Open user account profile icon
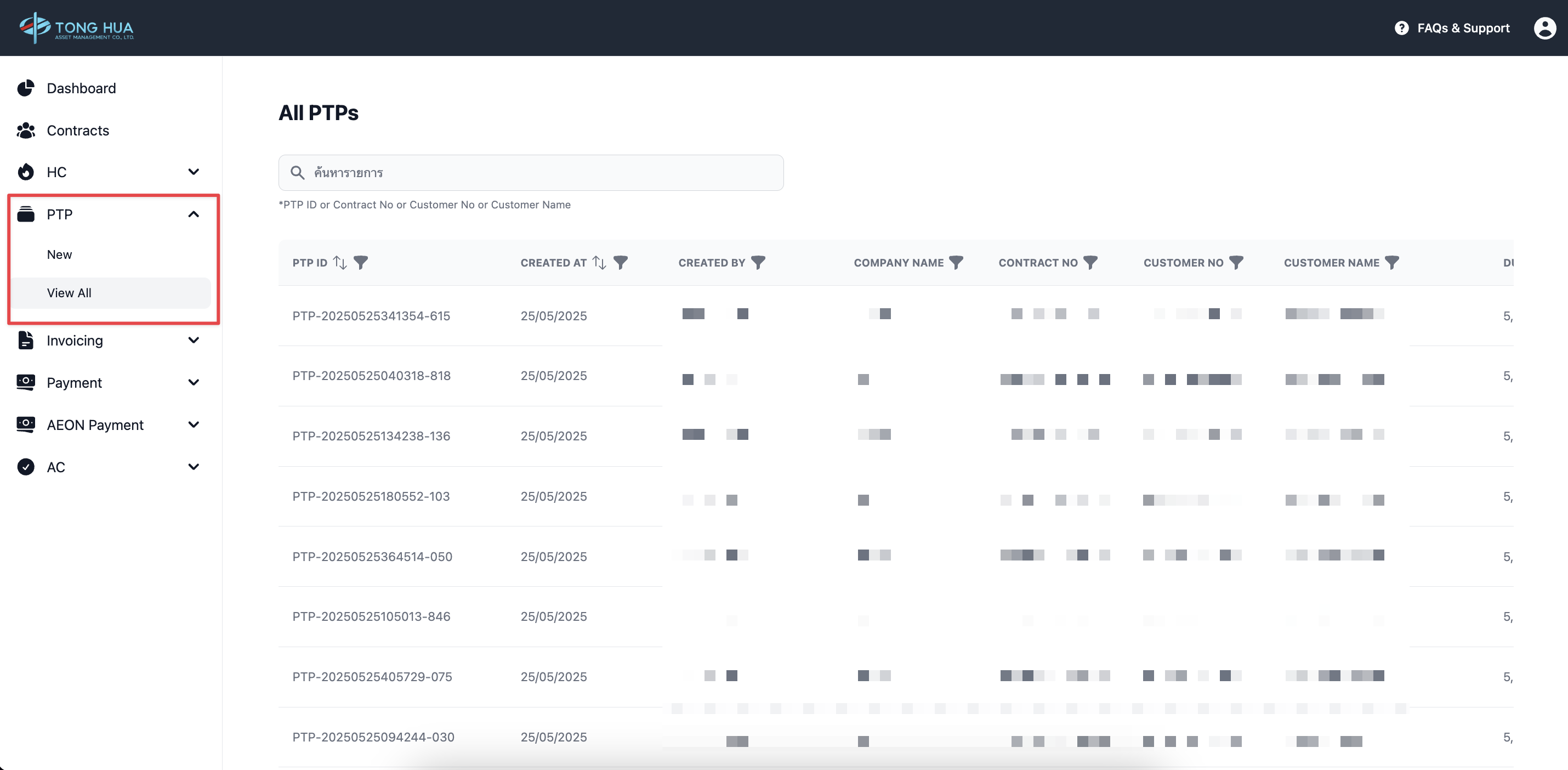 click(1544, 28)
